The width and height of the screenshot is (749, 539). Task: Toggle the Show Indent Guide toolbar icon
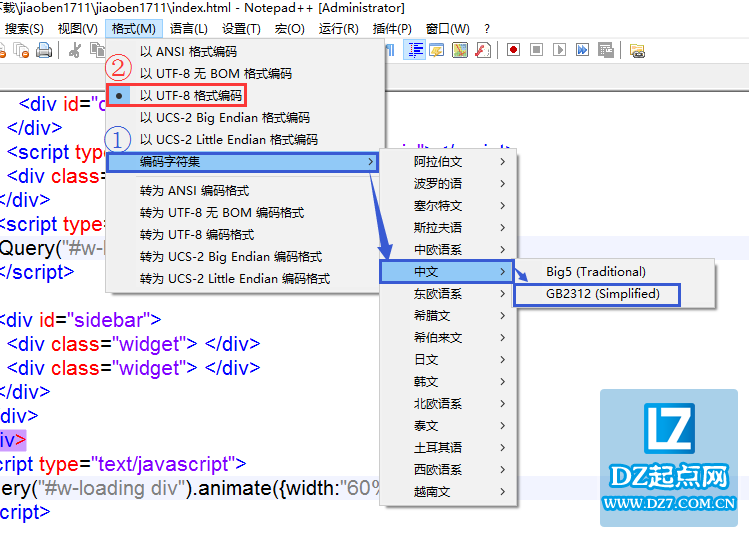(x=415, y=50)
